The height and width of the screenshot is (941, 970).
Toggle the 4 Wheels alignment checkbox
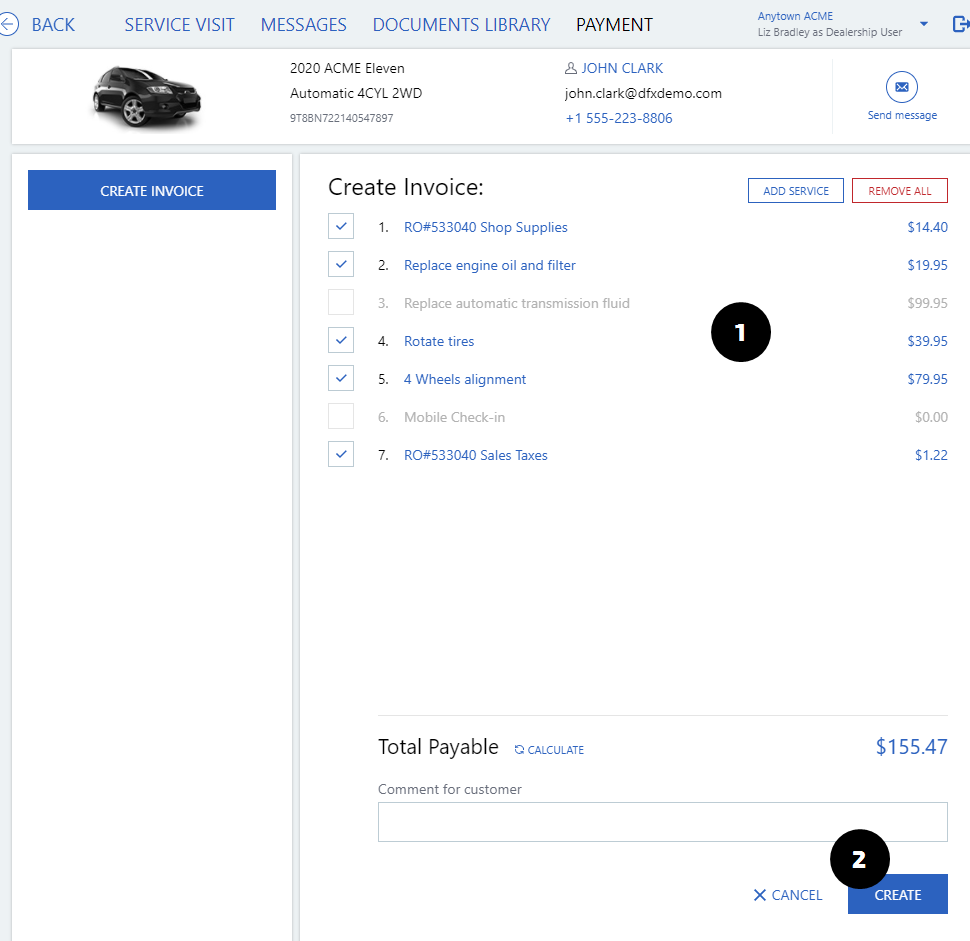click(341, 379)
